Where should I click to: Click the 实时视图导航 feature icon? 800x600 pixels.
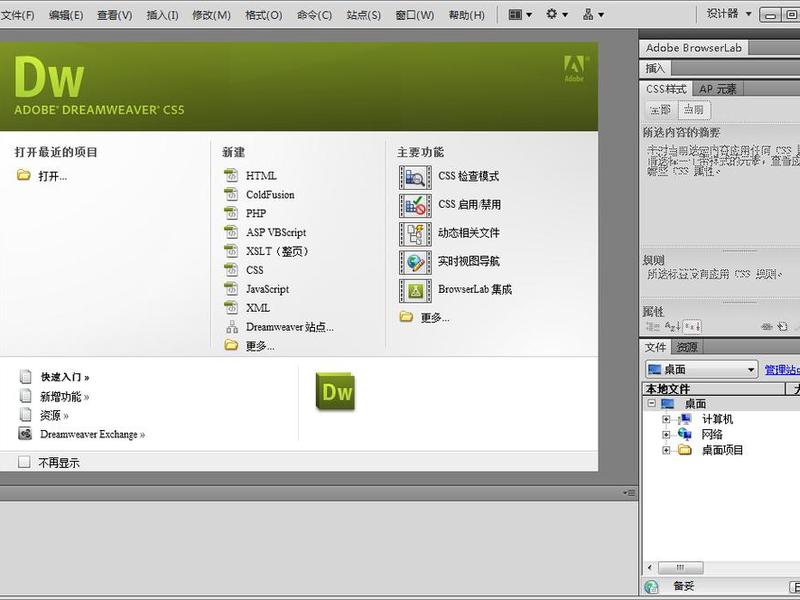coord(415,262)
